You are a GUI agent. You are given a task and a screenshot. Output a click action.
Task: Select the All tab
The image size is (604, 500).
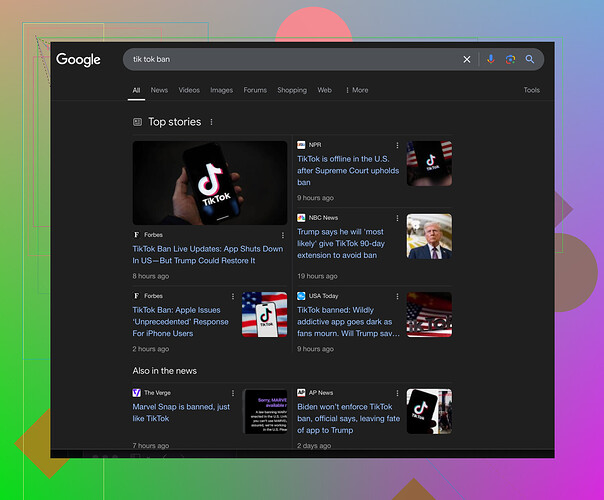coord(136,90)
